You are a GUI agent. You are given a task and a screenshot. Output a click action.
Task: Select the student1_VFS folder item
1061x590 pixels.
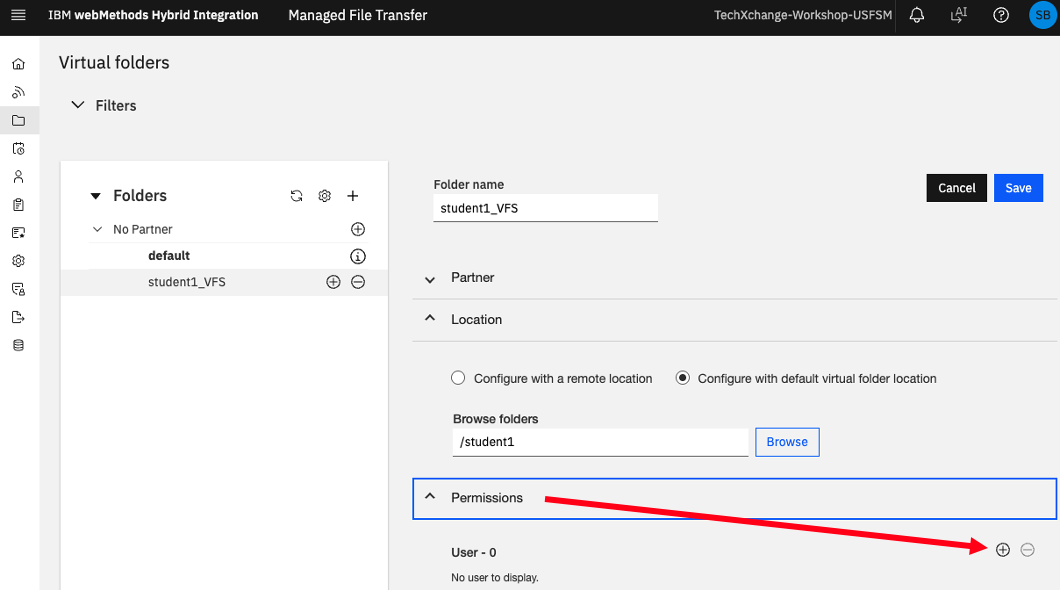(187, 282)
